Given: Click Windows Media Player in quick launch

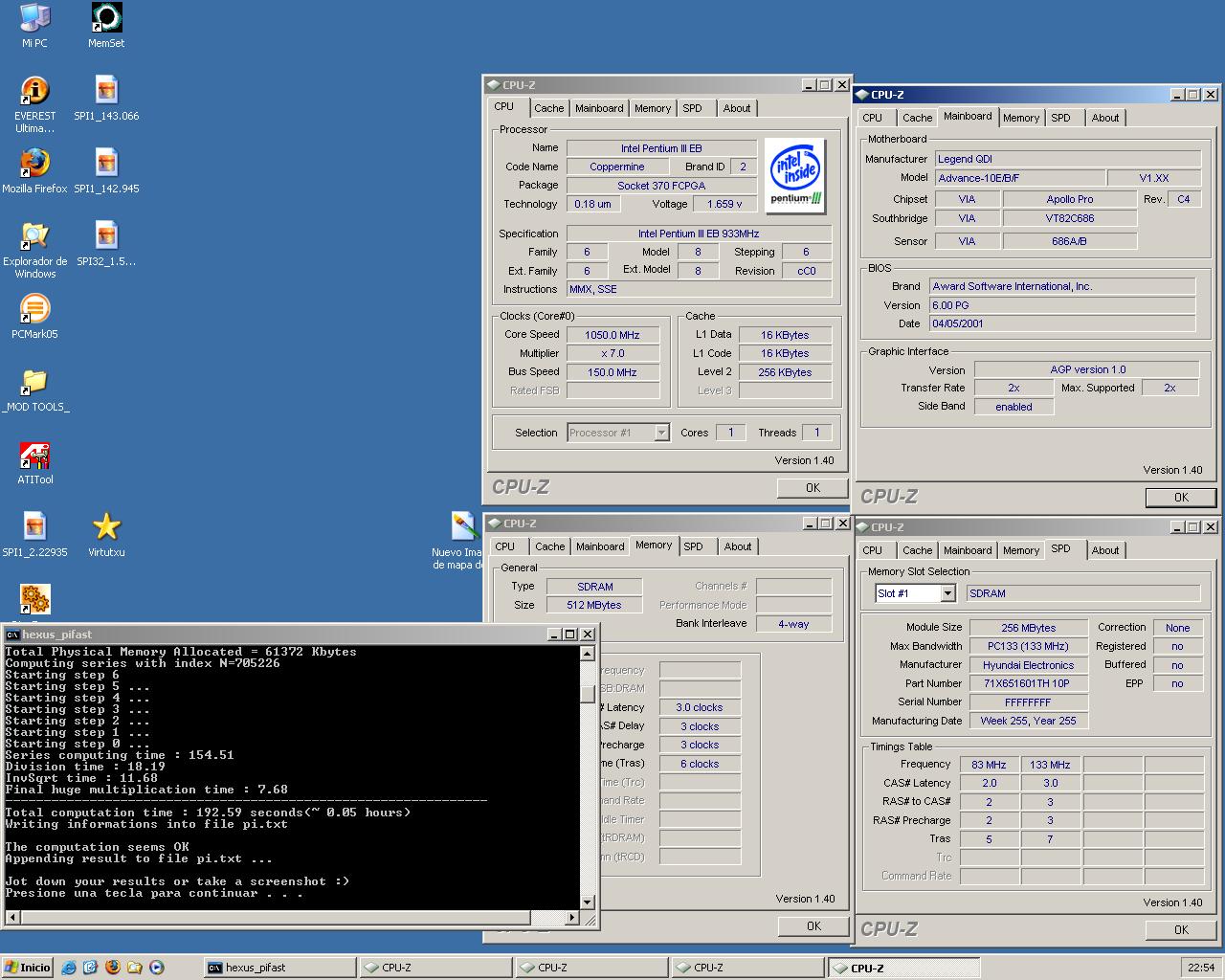Looking at the screenshot, I should tap(157, 968).
